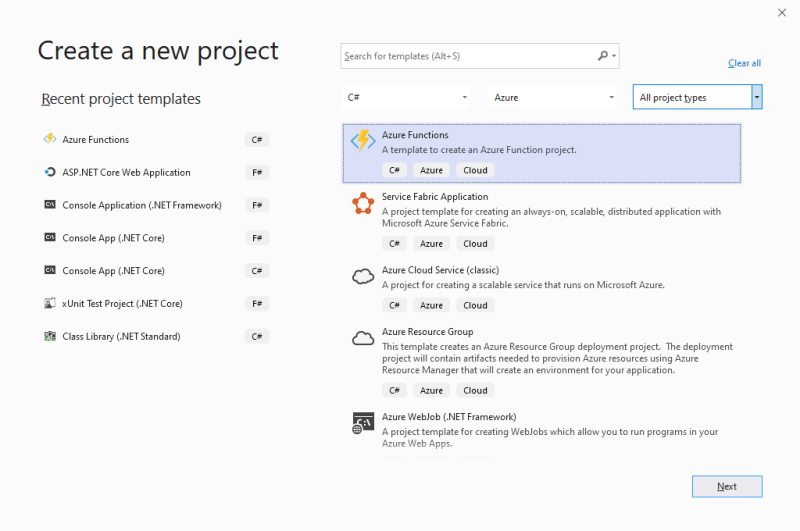
Task: Click the Azure WebJob description text
Action: click(x=549, y=437)
